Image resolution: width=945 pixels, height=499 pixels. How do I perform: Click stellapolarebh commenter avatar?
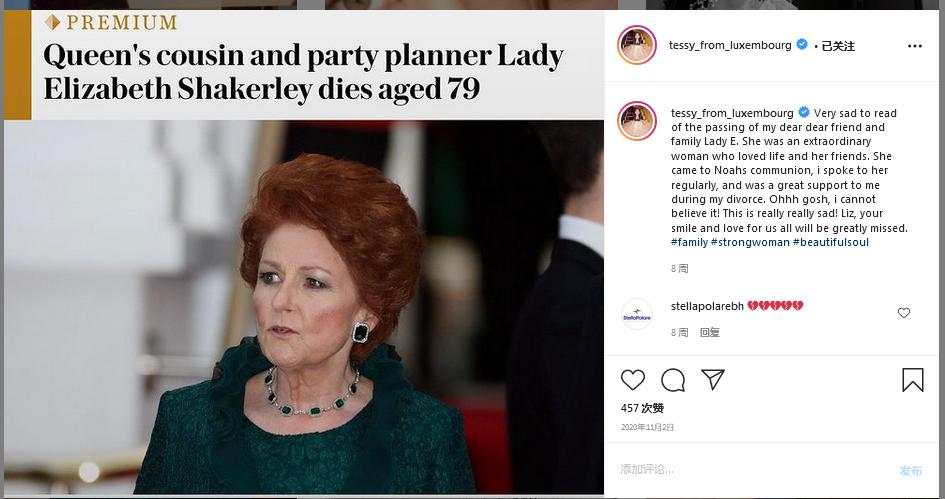tap(637, 314)
